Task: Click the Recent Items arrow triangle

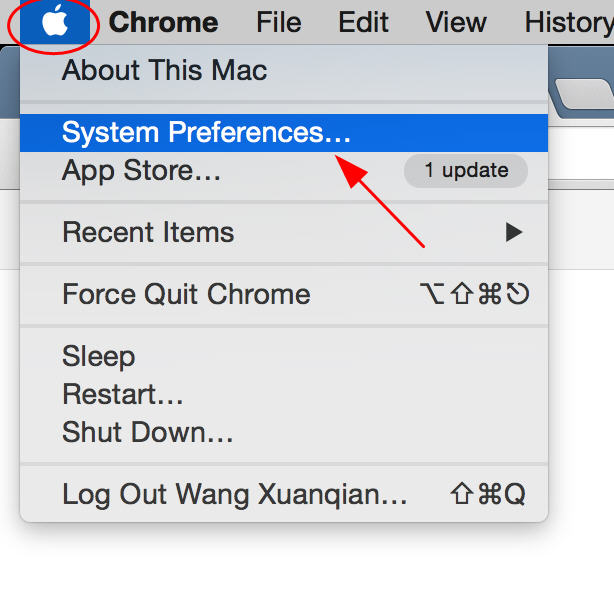Action: (514, 233)
